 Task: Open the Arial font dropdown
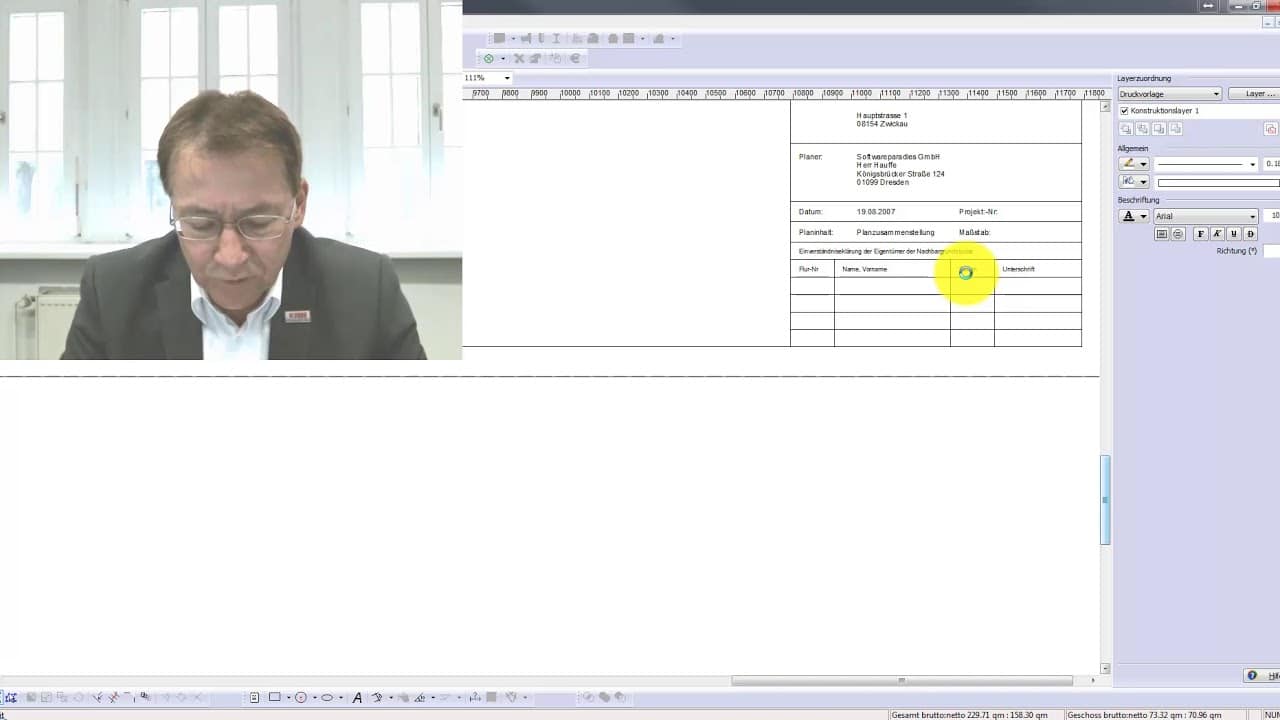point(1206,216)
